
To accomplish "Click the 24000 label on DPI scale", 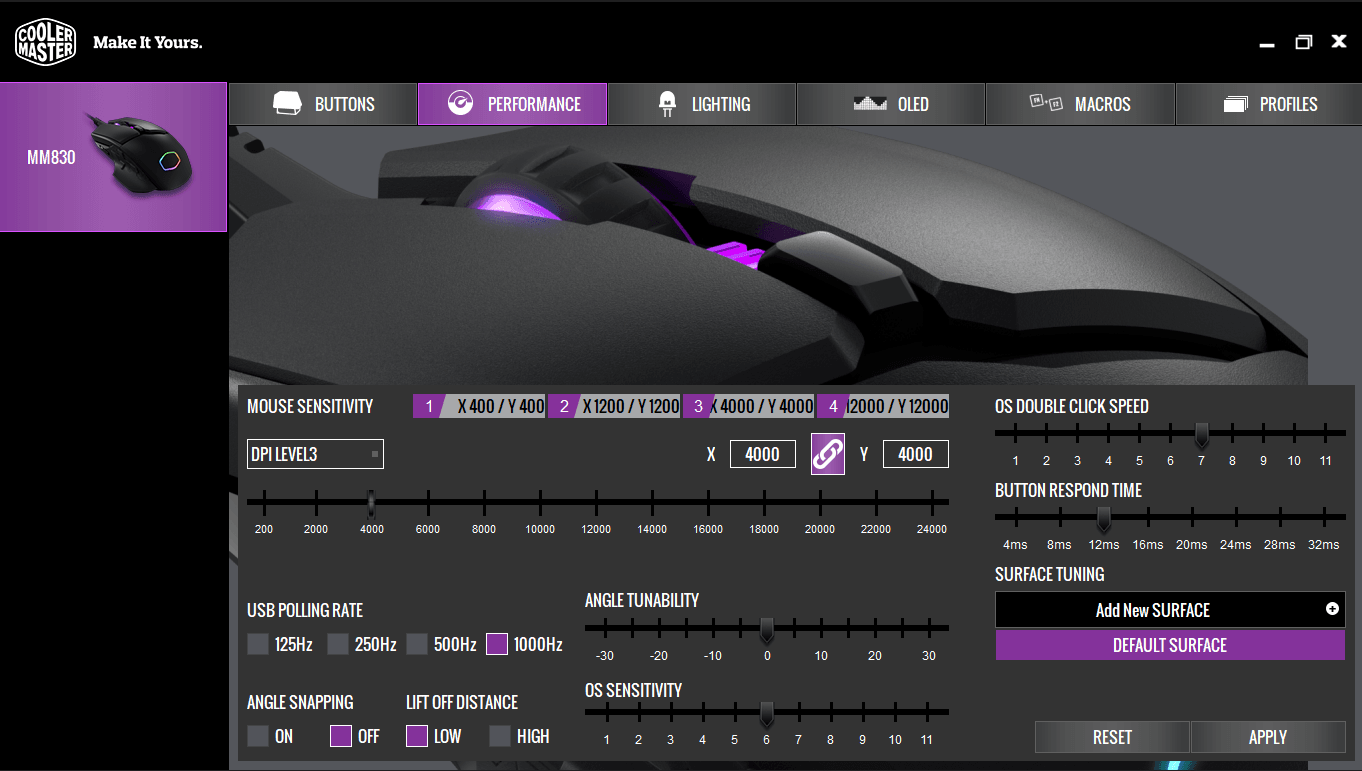I will click(x=931, y=529).
